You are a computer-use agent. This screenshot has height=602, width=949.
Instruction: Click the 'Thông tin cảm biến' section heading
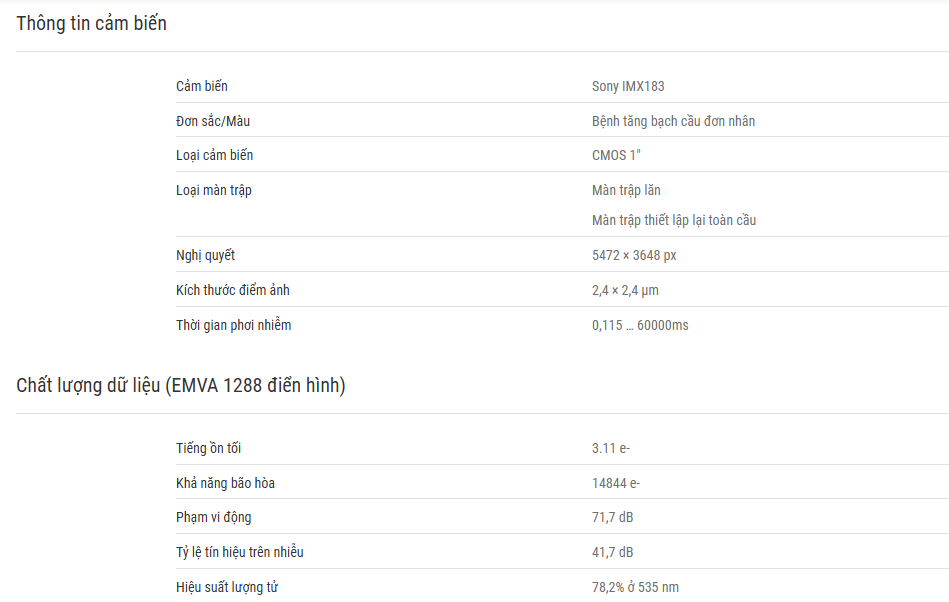(x=91, y=24)
